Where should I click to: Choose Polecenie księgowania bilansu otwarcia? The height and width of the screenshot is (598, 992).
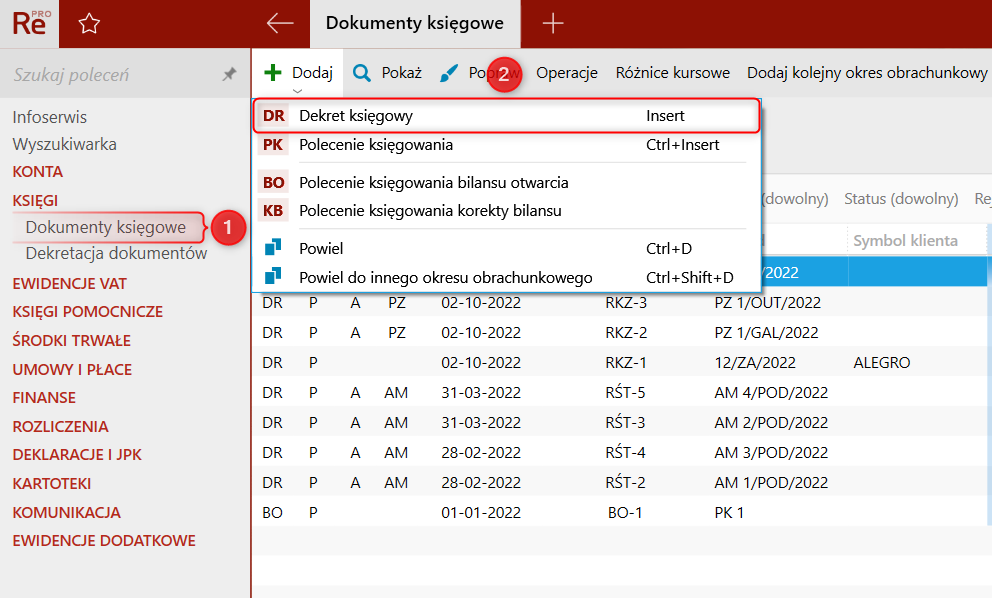(x=433, y=183)
